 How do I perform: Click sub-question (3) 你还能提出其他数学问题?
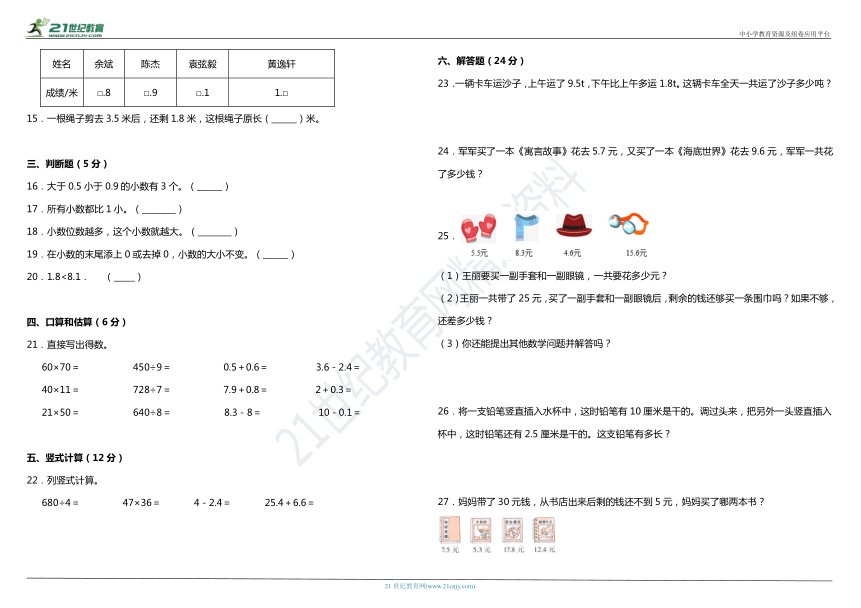point(525,343)
